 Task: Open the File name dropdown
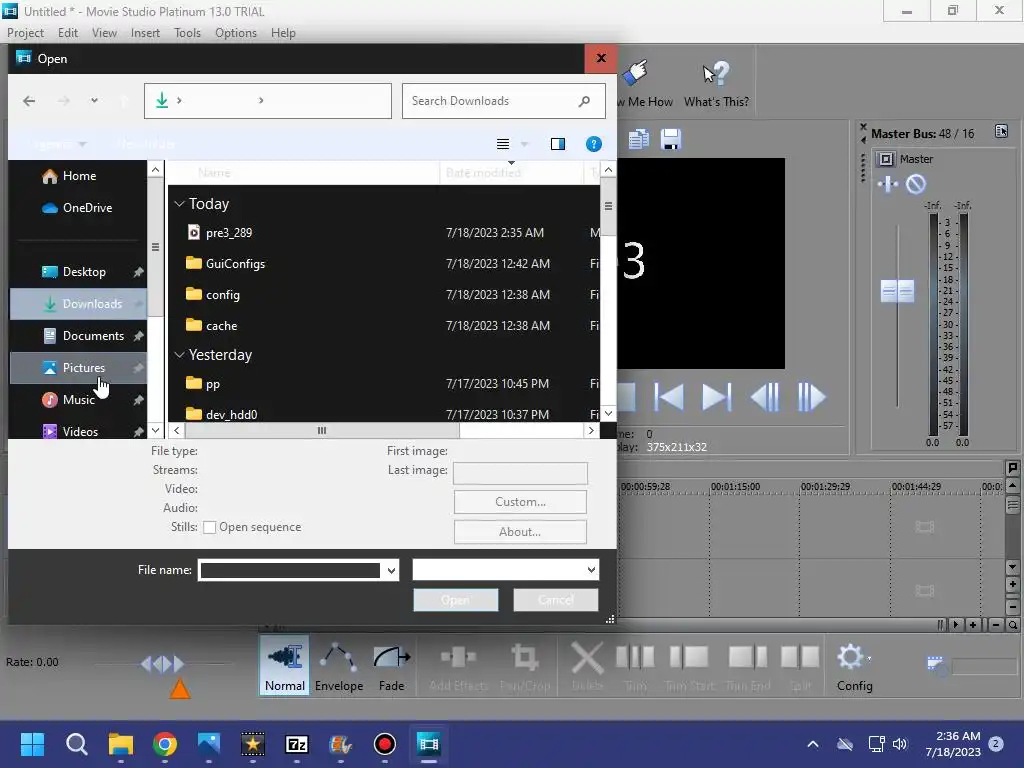coord(391,570)
